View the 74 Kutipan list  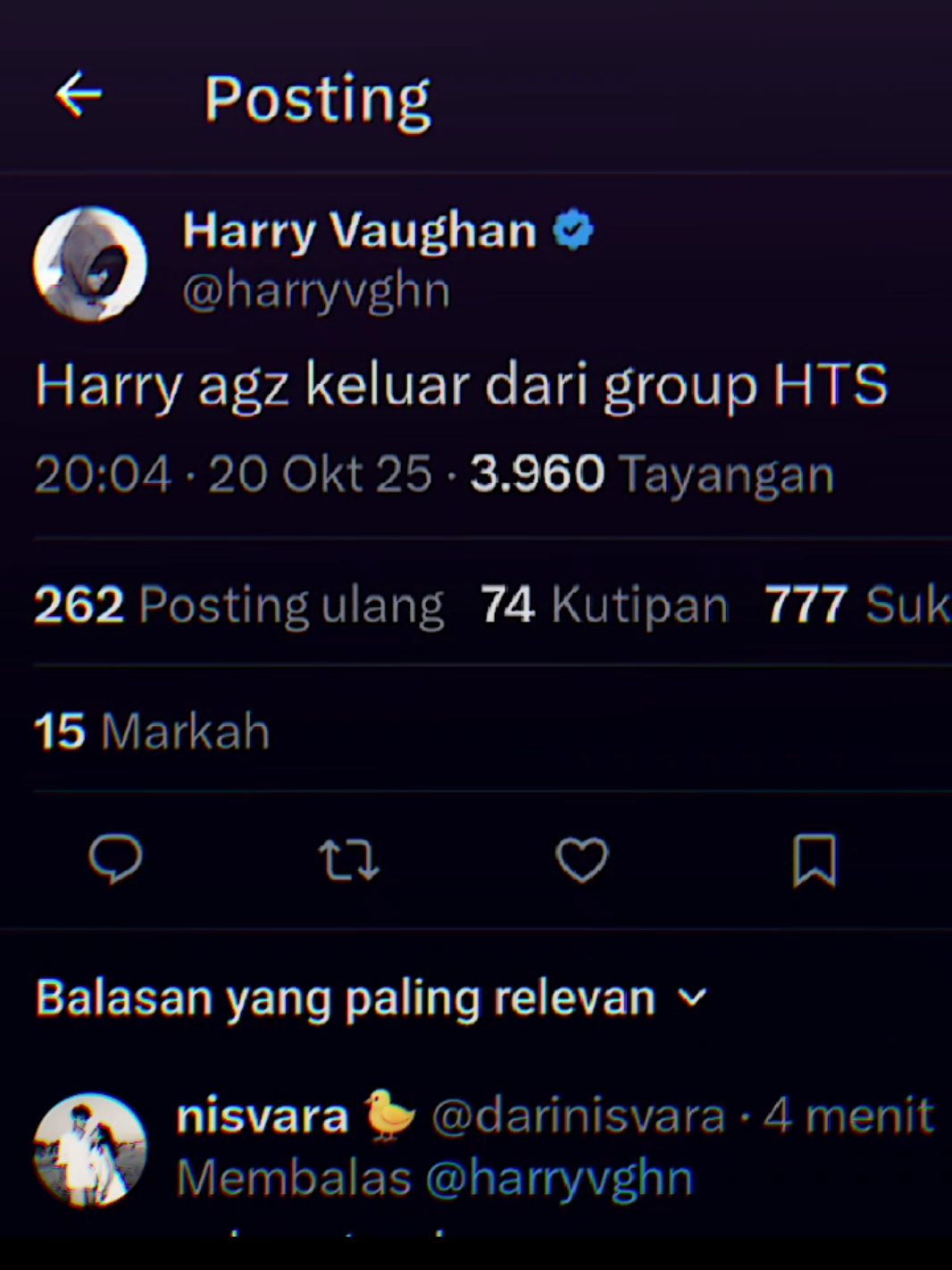point(605,605)
